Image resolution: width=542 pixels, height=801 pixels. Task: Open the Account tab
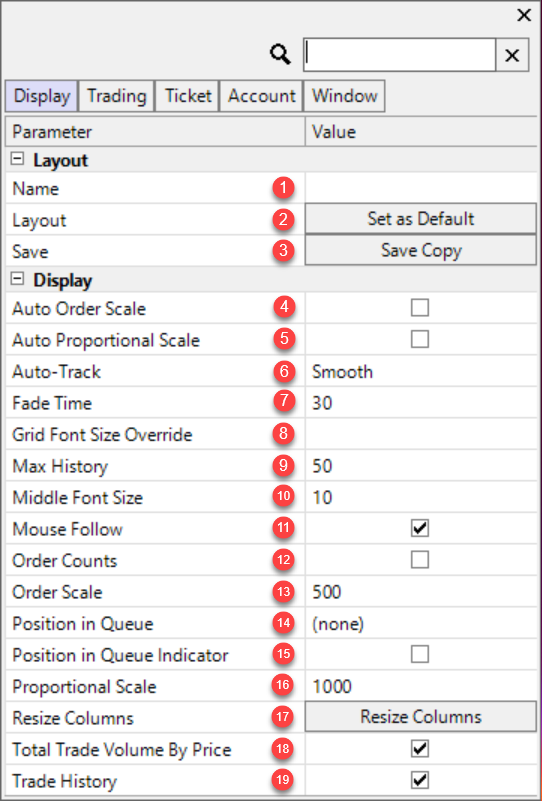pos(262,96)
